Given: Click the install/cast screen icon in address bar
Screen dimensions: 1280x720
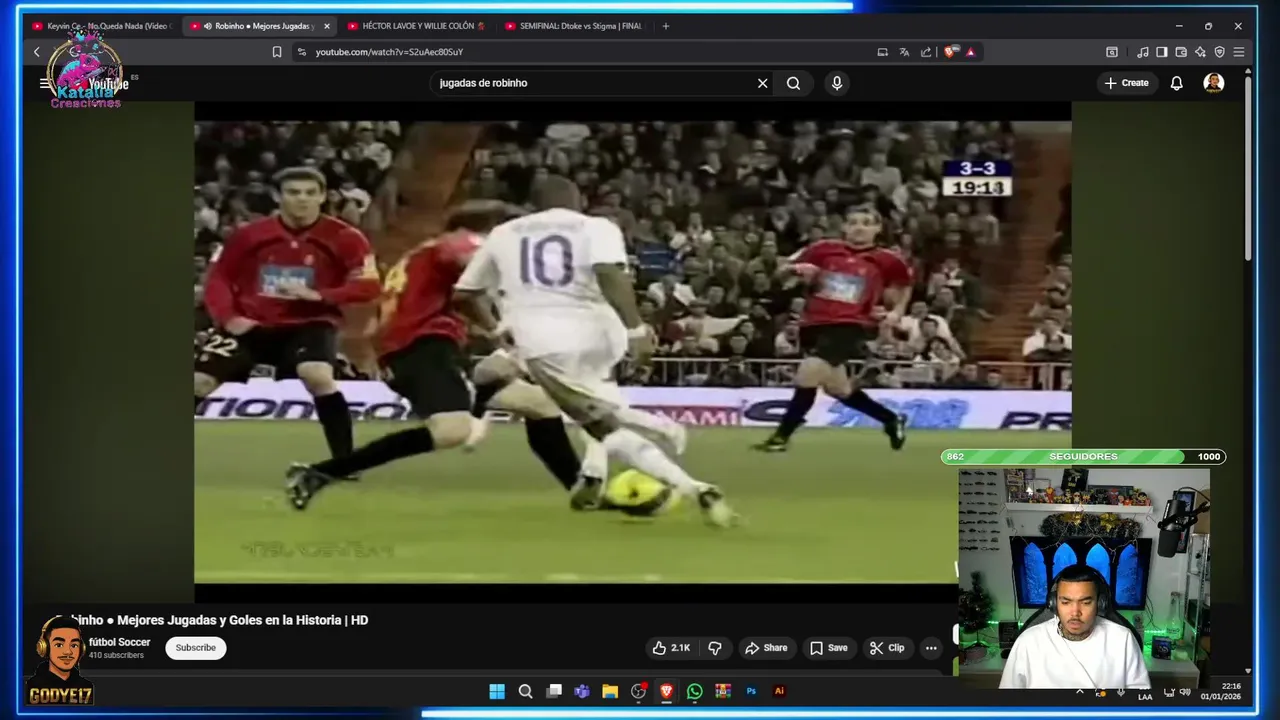Looking at the screenshot, I should 882,52.
